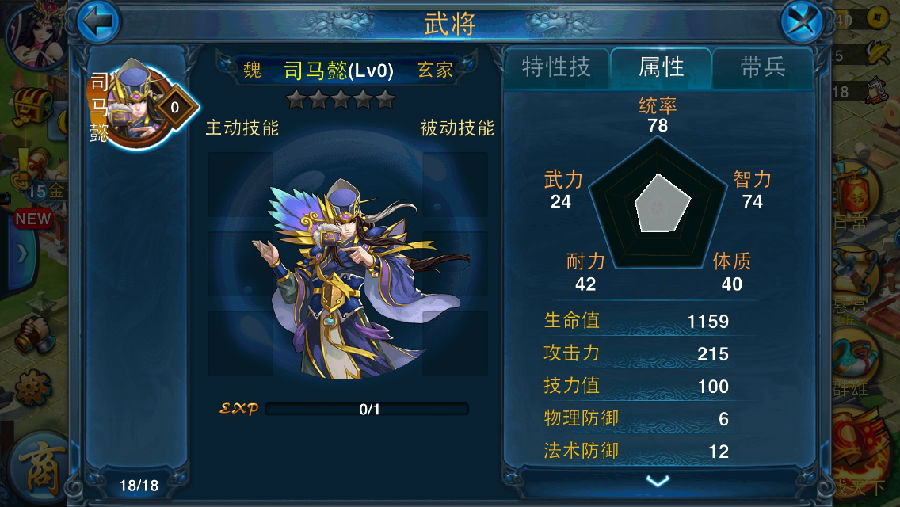This screenshot has height=507, width=900.
Task: Click the attribute pentagon radar chart
Action: pos(658,204)
